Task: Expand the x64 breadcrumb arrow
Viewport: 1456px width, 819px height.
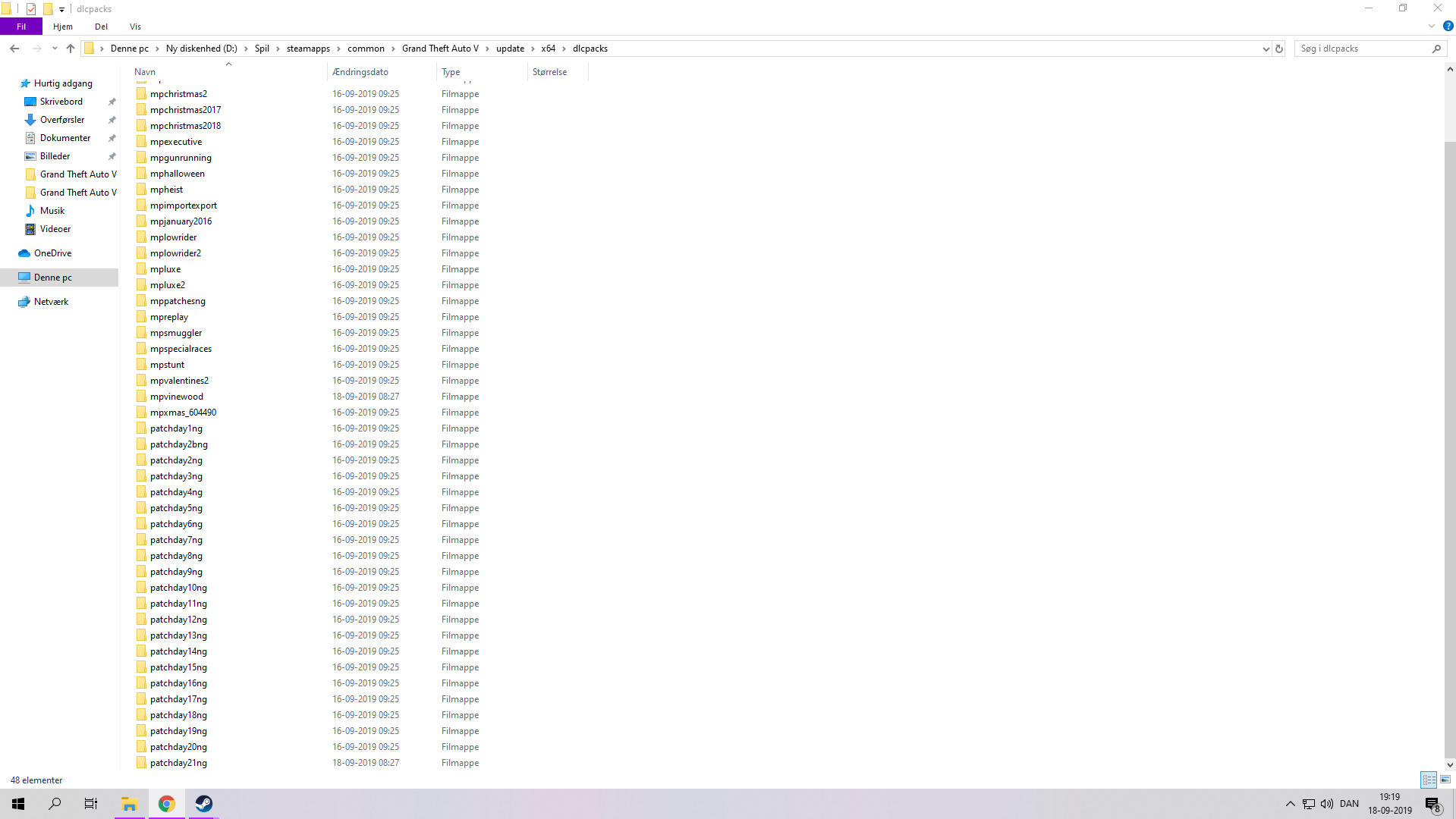Action: (564, 49)
